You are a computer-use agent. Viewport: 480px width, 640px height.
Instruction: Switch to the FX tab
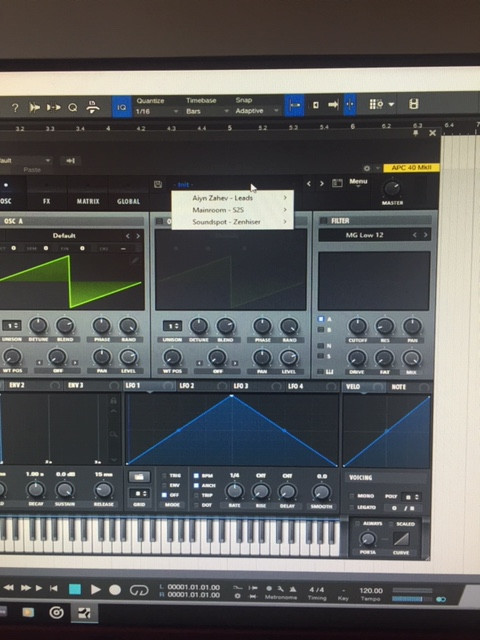(46, 201)
